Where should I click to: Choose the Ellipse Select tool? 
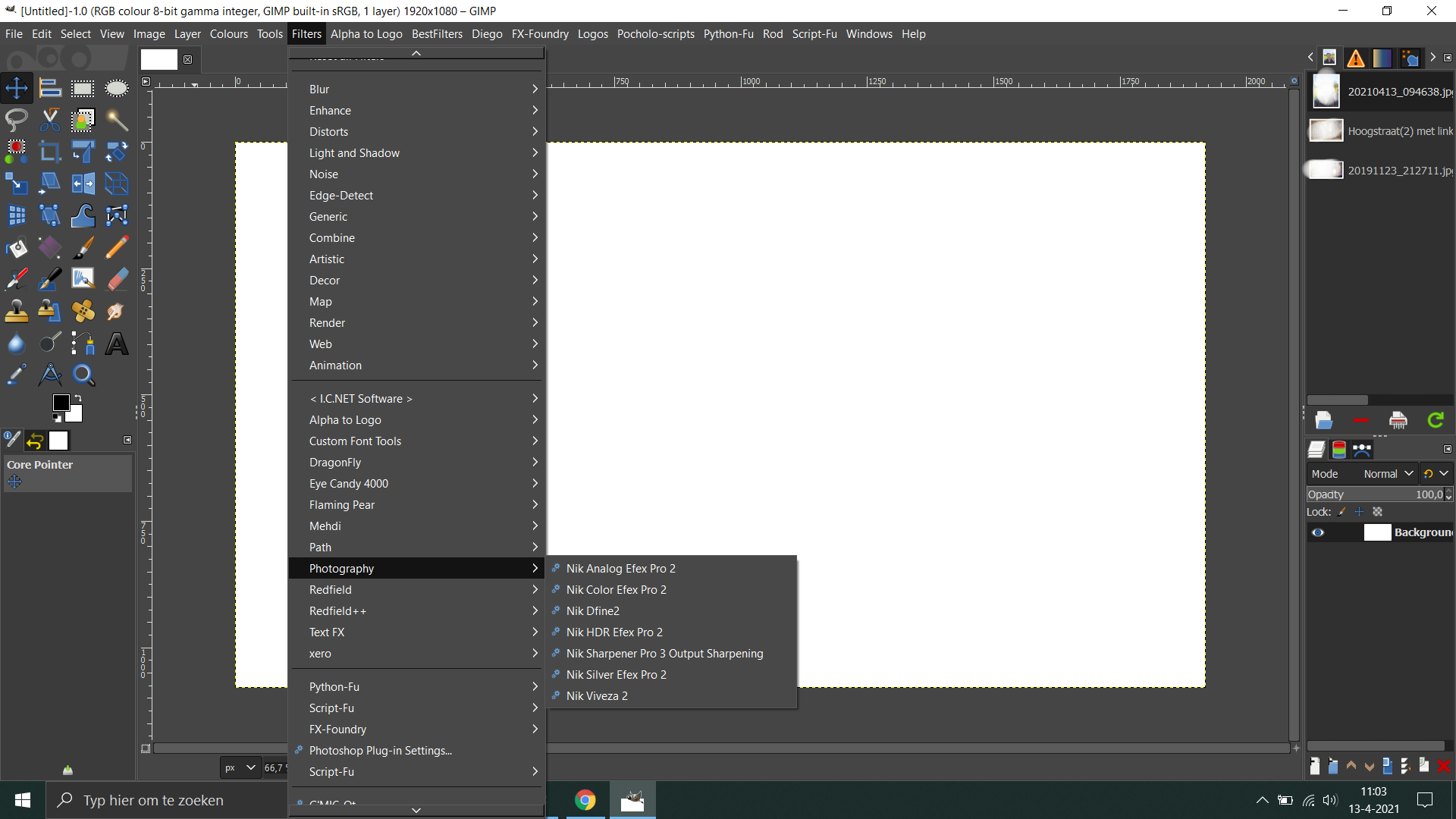tap(116, 89)
